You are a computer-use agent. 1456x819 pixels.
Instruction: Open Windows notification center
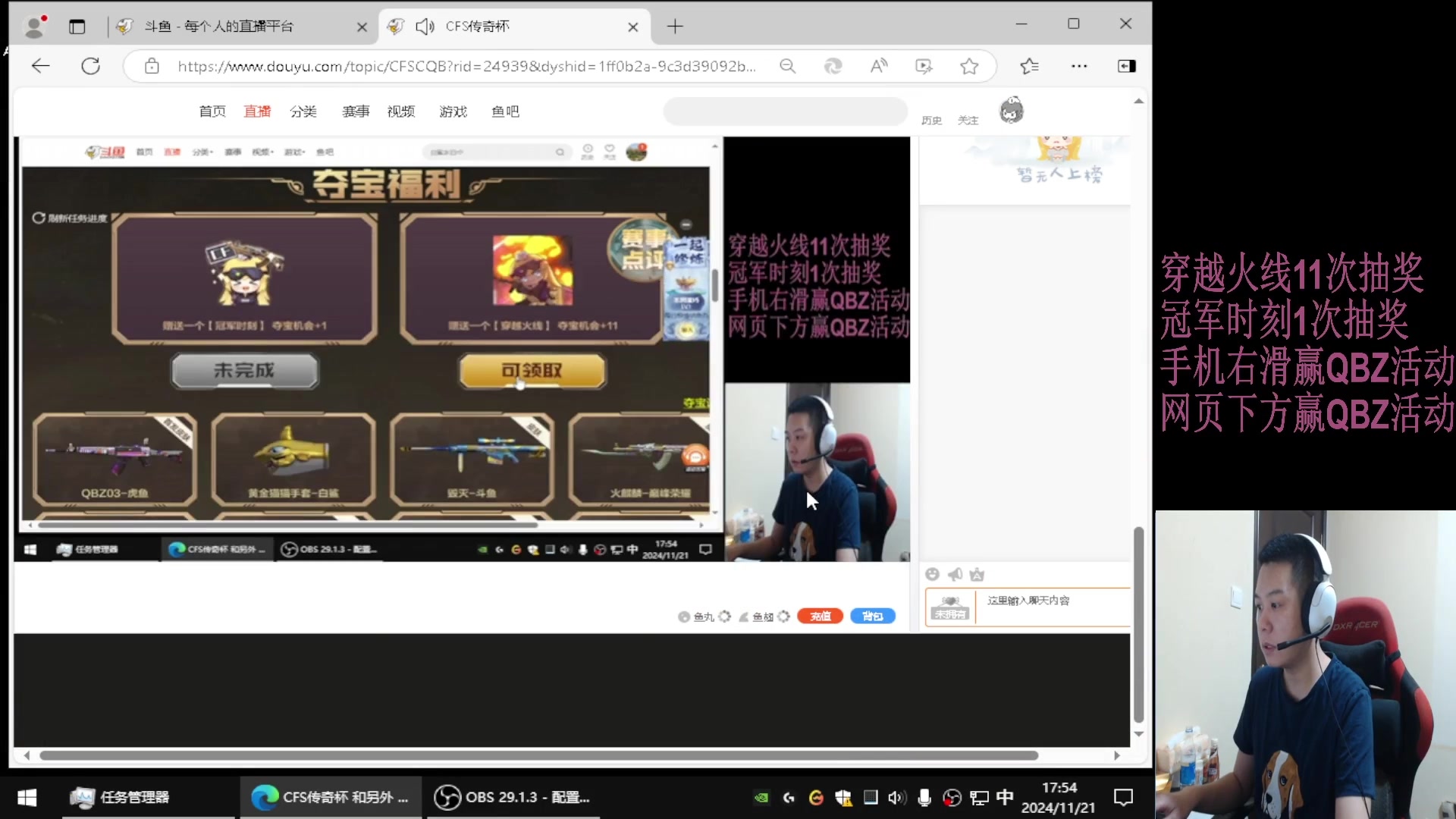[x=1123, y=797]
